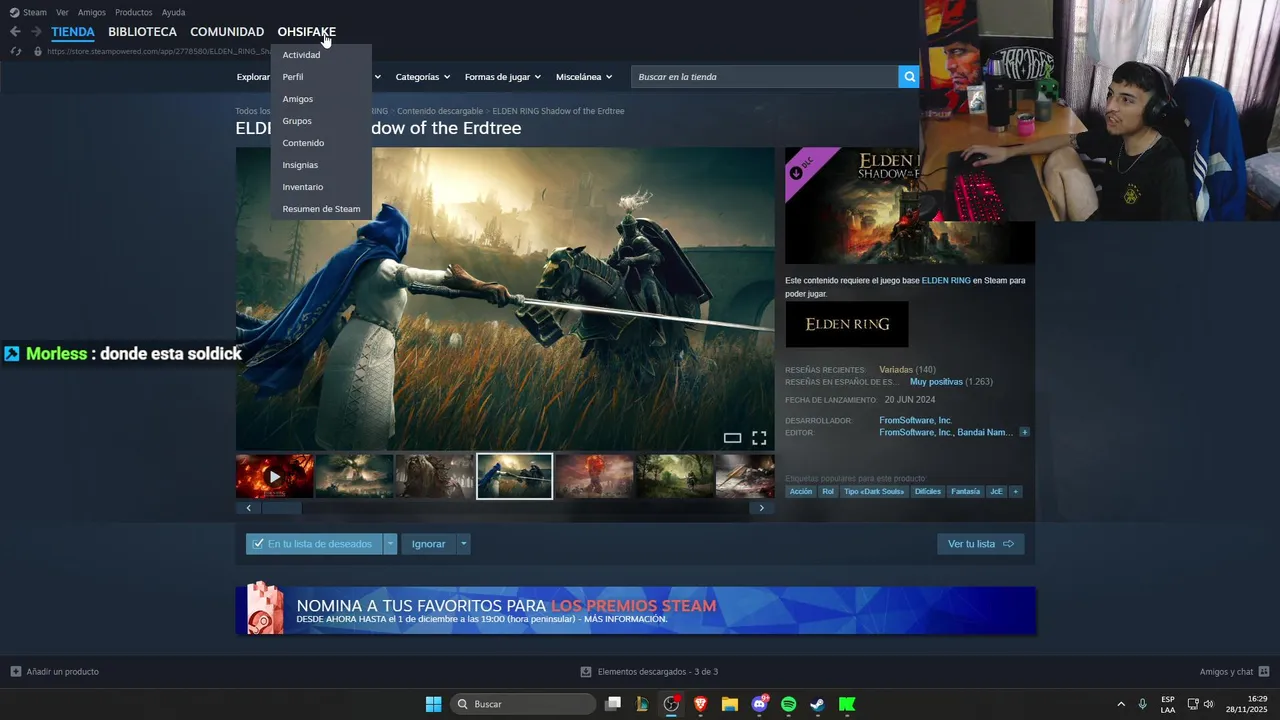Open the Steam menu in the title bar
1280x720 pixels.
[x=34, y=12]
